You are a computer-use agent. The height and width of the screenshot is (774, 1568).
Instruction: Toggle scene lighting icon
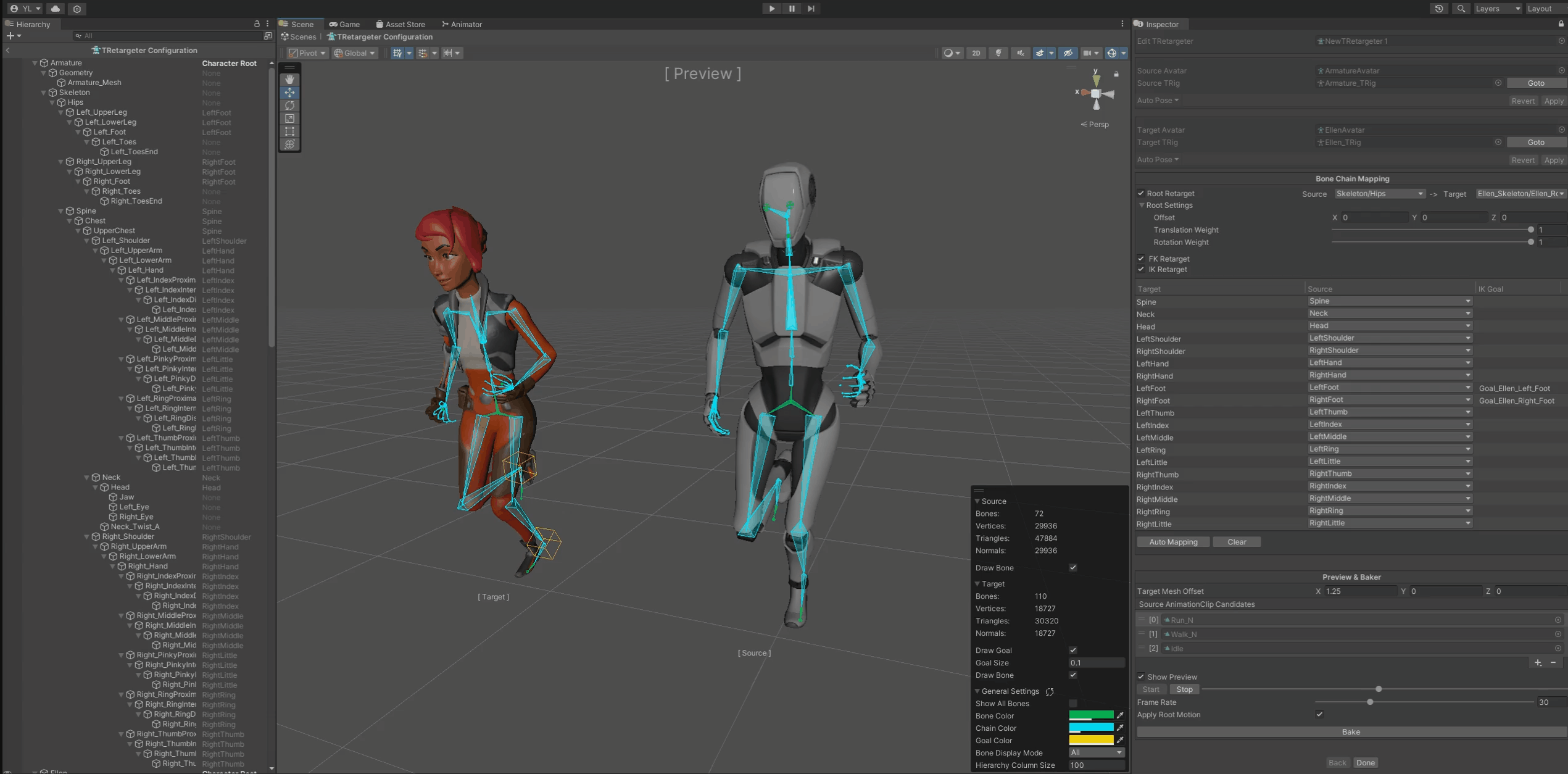(x=998, y=53)
